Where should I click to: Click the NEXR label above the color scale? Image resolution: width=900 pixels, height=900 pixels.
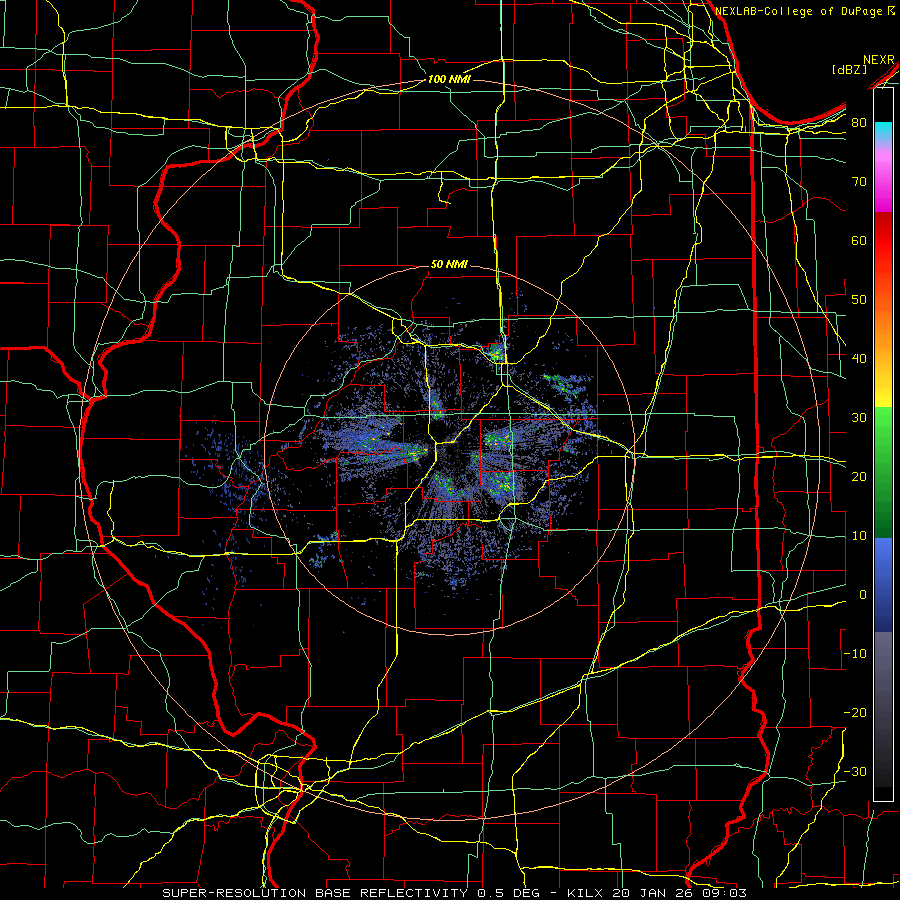[x=878, y=60]
